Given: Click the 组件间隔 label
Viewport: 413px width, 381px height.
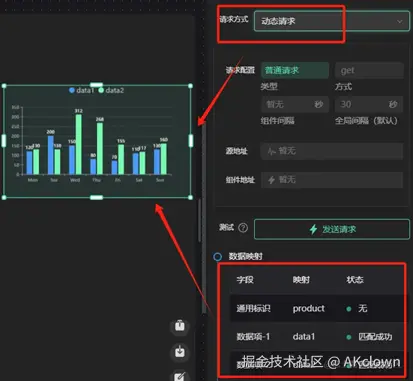Looking at the screenshot, I should 277,120.
